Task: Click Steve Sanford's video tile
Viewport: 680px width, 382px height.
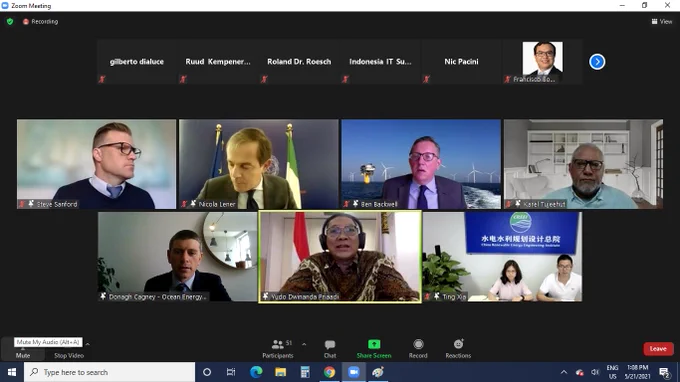Action: coord(97,164)
